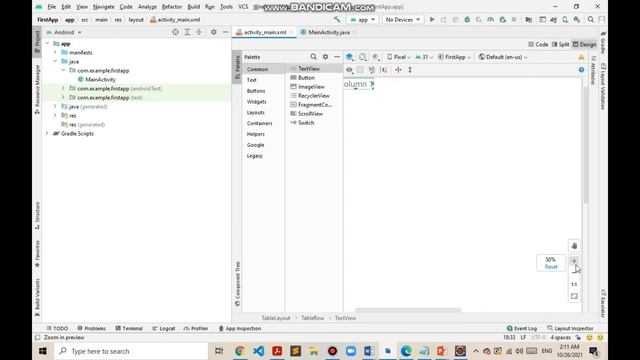
Task: Hide the Project panel with minus icon
Action: pos(225,32)
